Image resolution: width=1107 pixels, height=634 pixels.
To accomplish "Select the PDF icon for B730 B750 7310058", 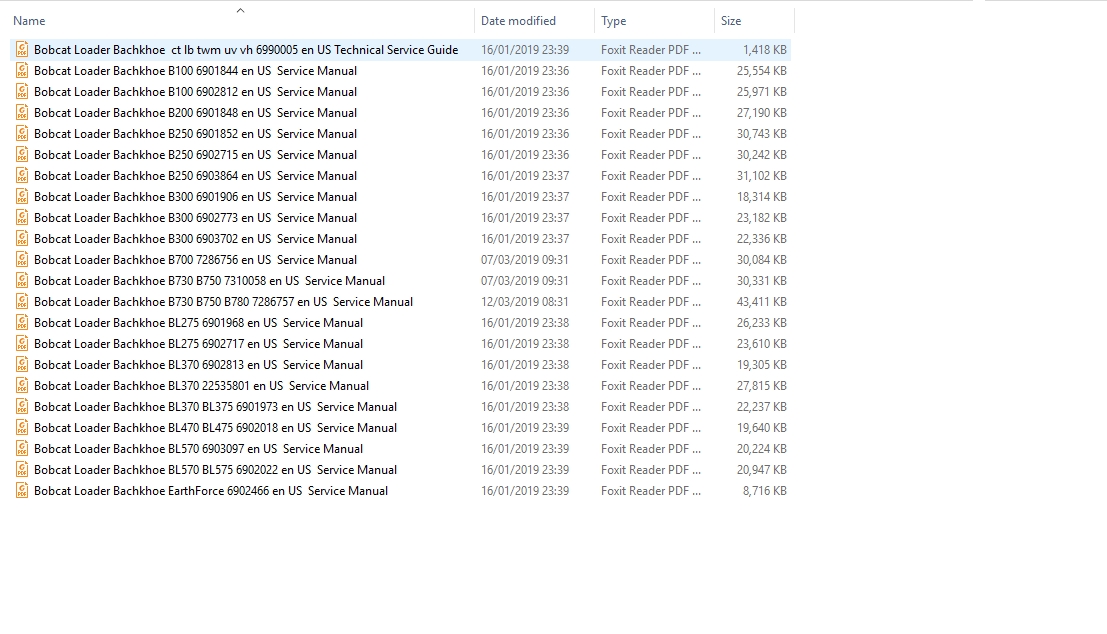I will (22, 281).
